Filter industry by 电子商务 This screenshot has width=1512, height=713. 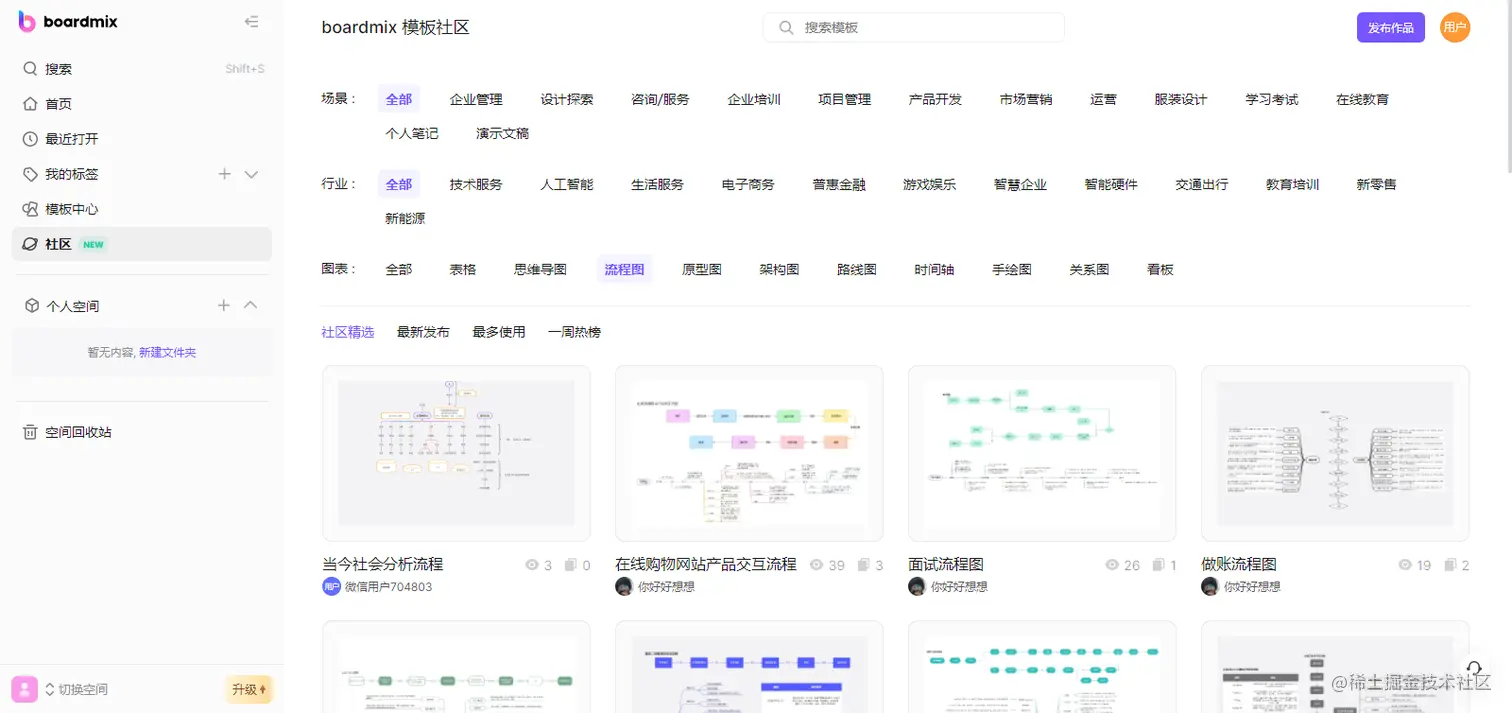pos(748,184)
